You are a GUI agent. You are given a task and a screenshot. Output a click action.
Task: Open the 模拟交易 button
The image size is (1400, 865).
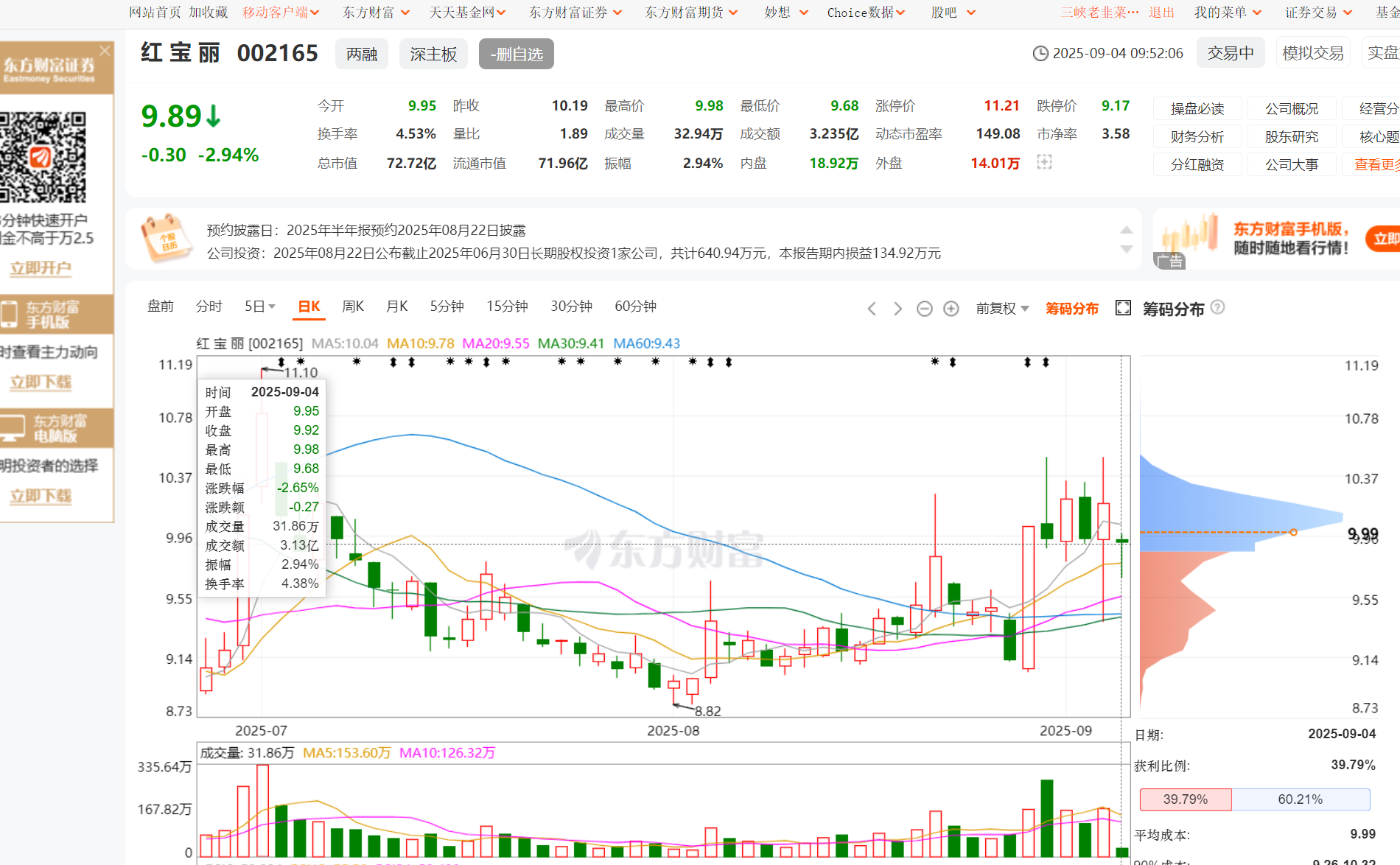tap(1312, 53)
